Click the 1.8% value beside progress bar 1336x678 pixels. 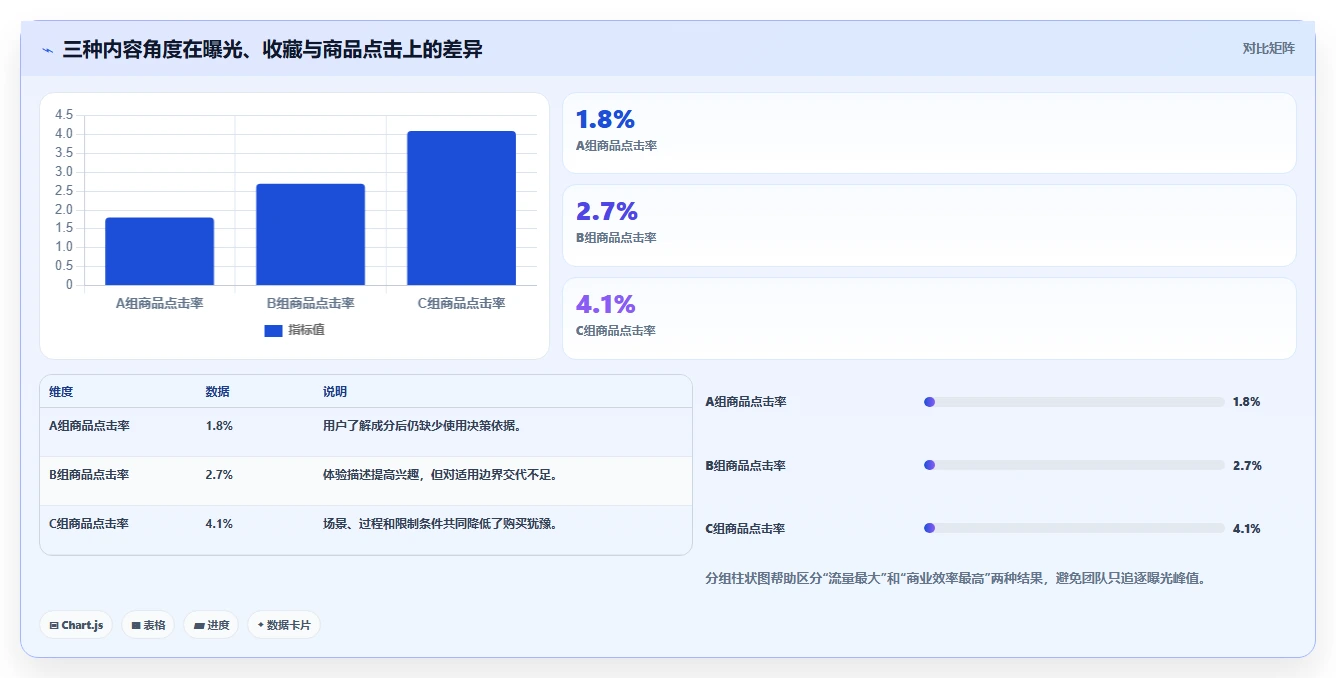click(x=1246, y=402)
